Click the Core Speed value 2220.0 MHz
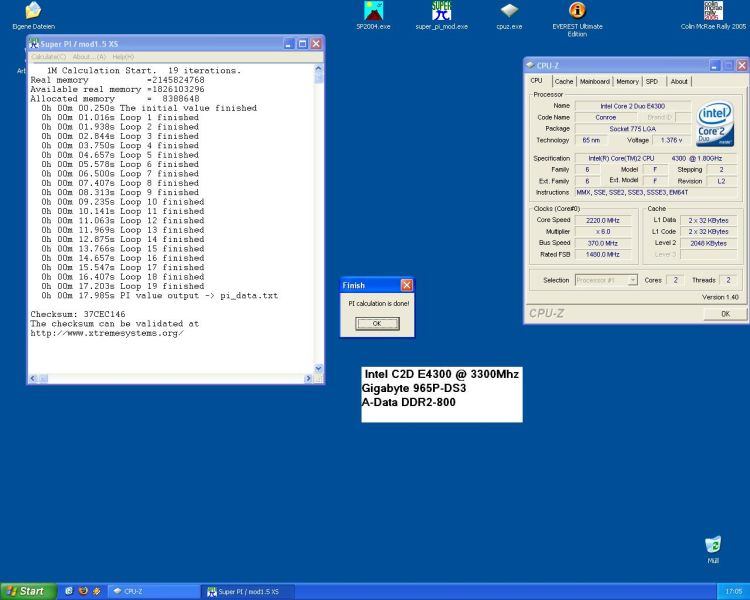750x600 pixels. point(603,221)
